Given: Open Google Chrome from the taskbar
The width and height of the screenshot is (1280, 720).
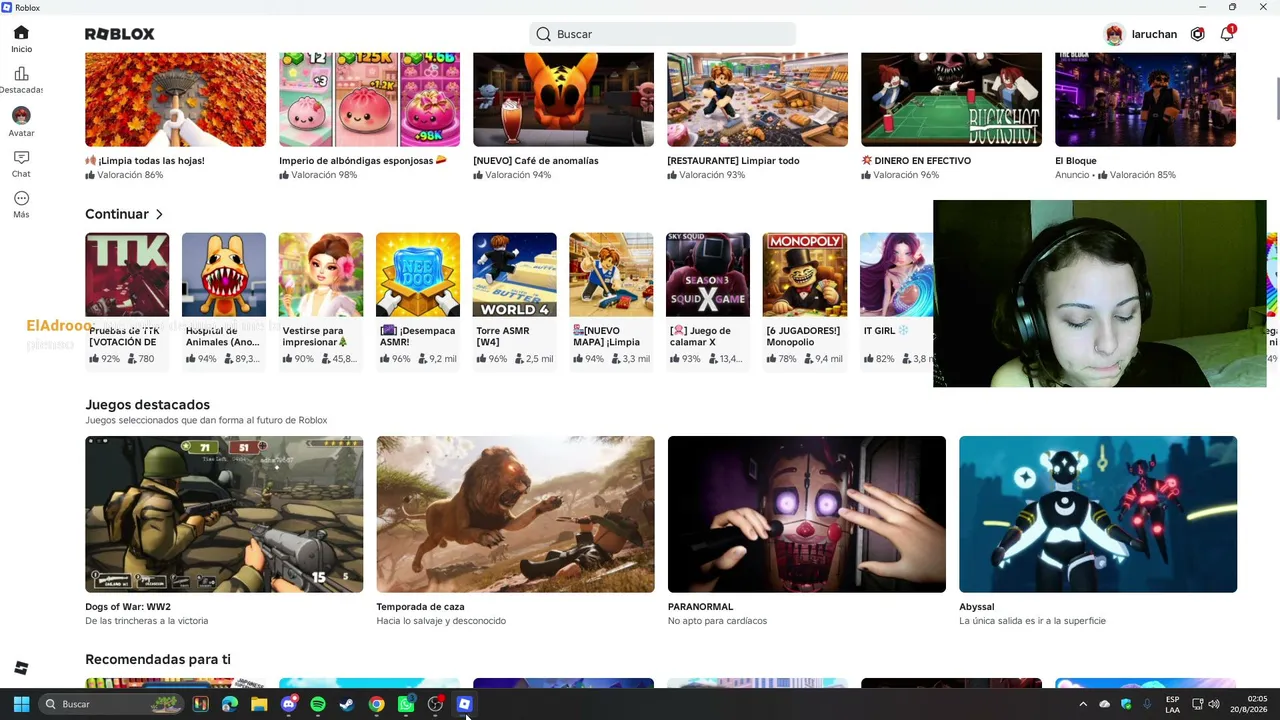Looking at the screenshot, I should [376, 704].
